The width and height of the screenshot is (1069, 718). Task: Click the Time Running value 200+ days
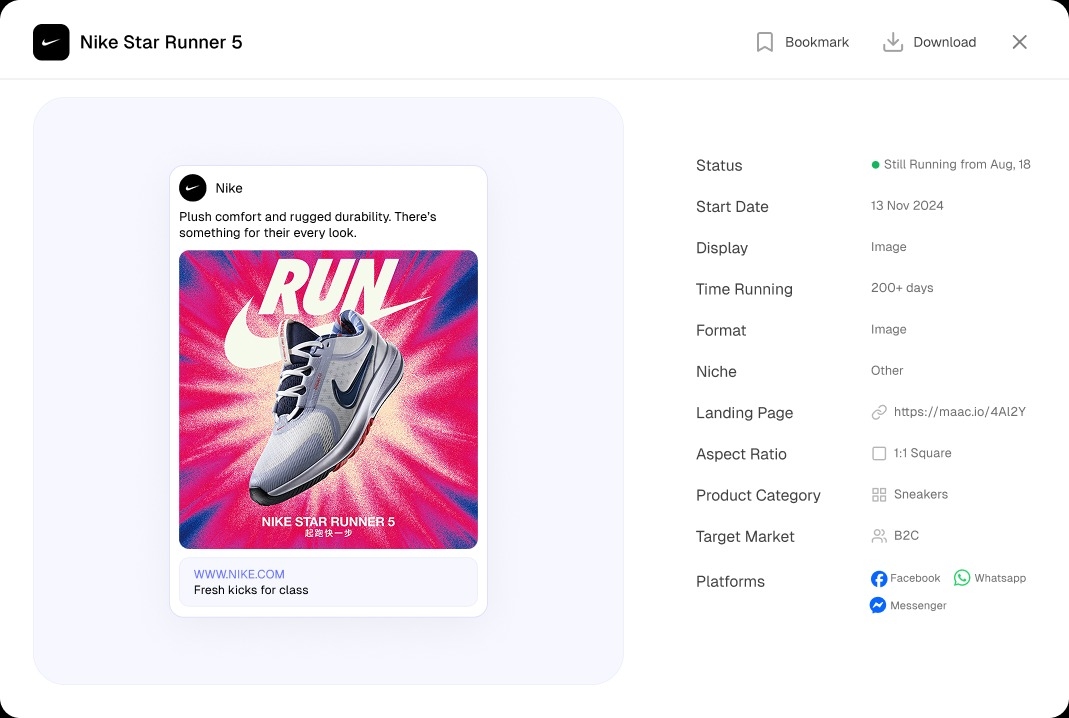pos(902,288)
